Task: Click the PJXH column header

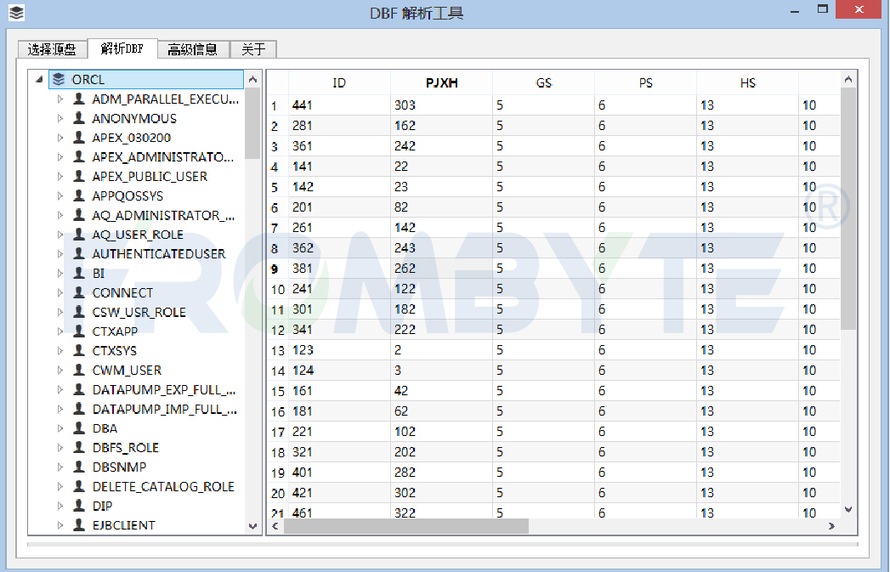Action: pos(442,83)
